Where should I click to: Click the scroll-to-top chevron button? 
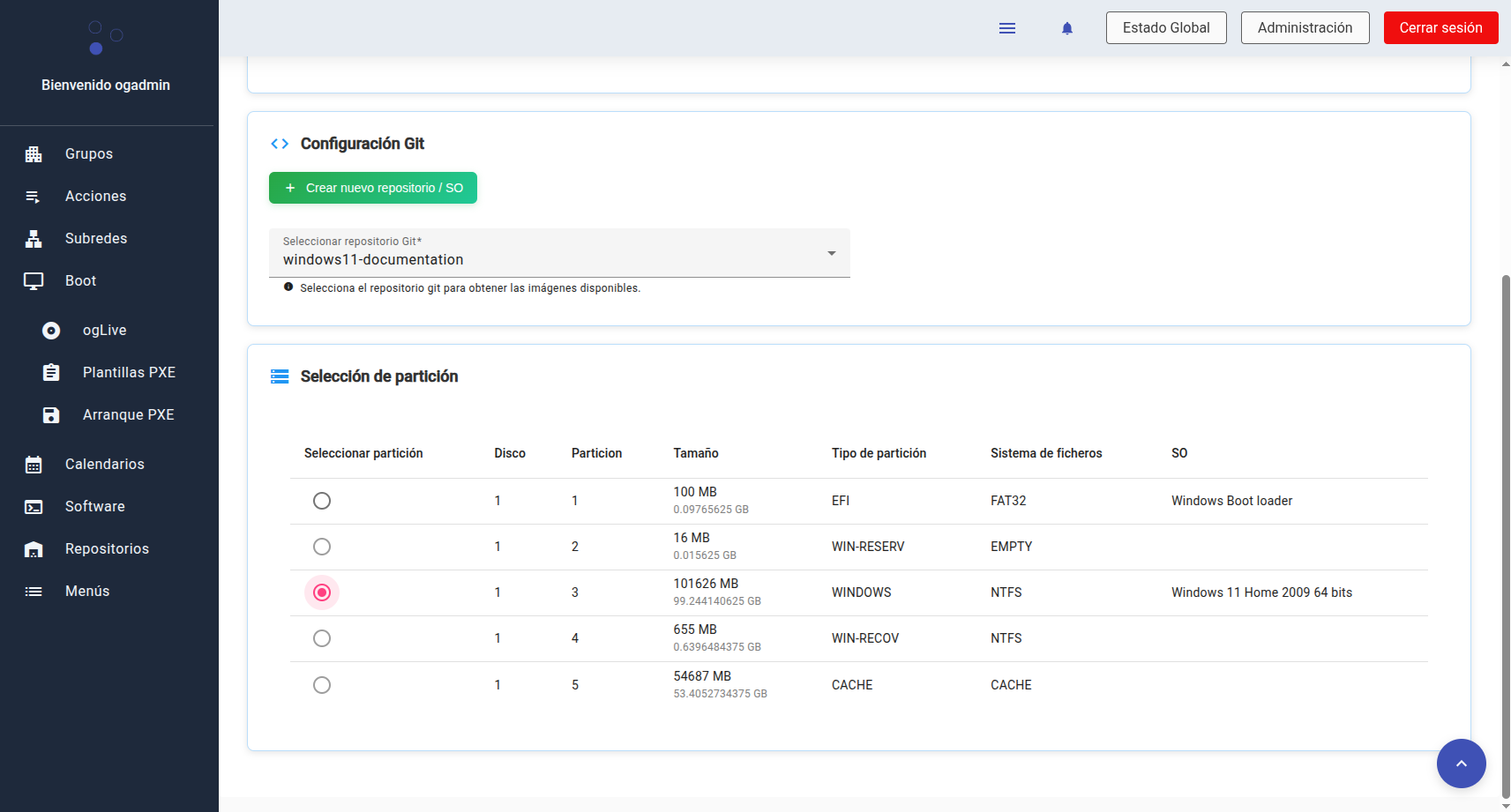click(x=1461, y=764)
